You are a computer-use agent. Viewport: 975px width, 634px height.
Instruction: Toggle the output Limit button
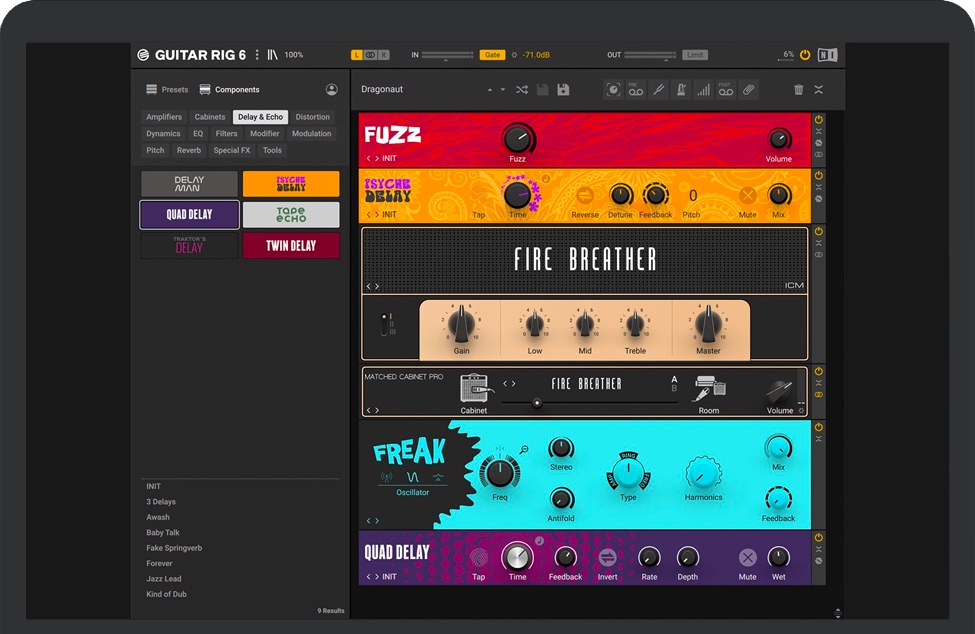click(695, 55)
